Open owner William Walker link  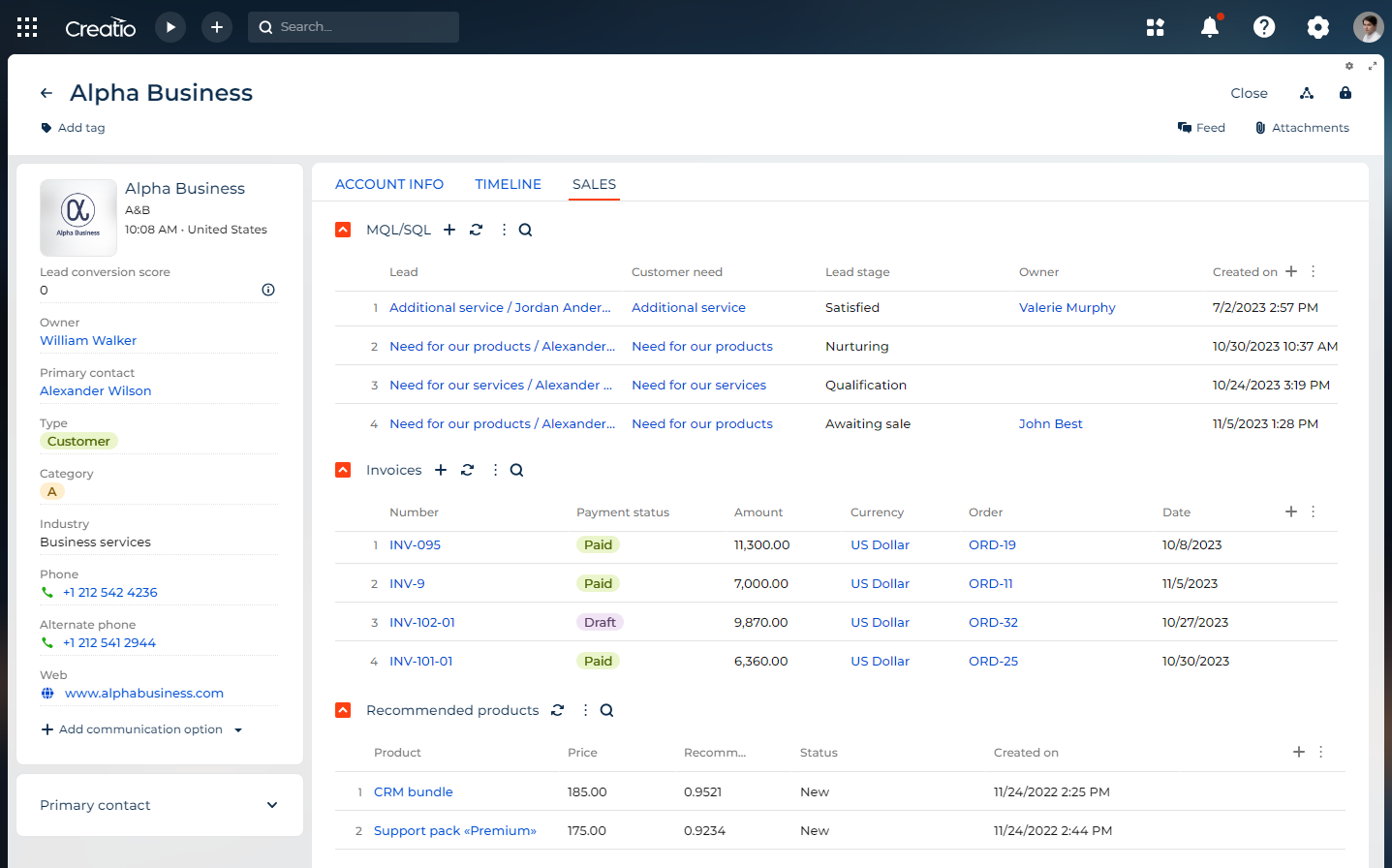click(x=88, y=341)
